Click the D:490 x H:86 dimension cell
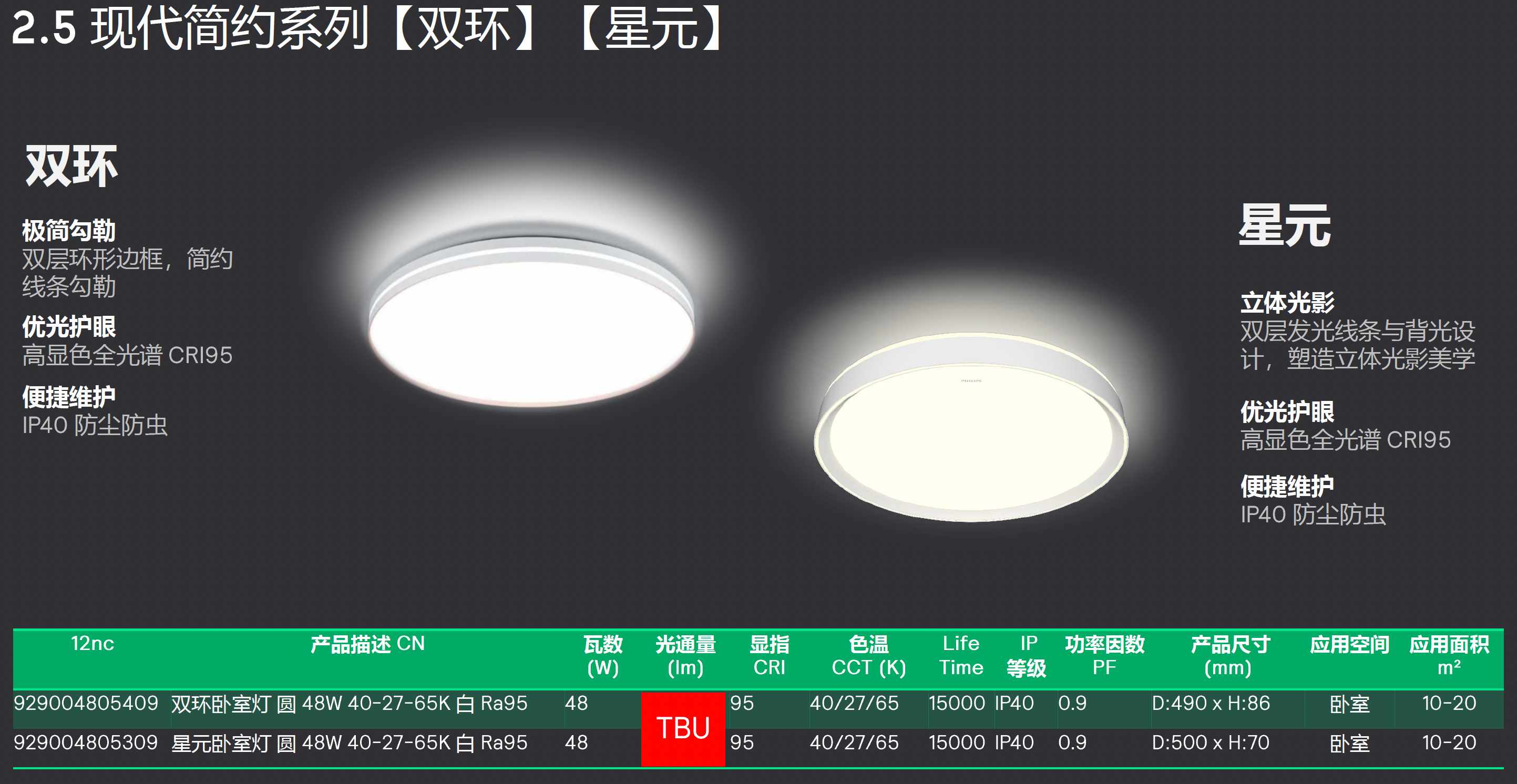 1210,704
